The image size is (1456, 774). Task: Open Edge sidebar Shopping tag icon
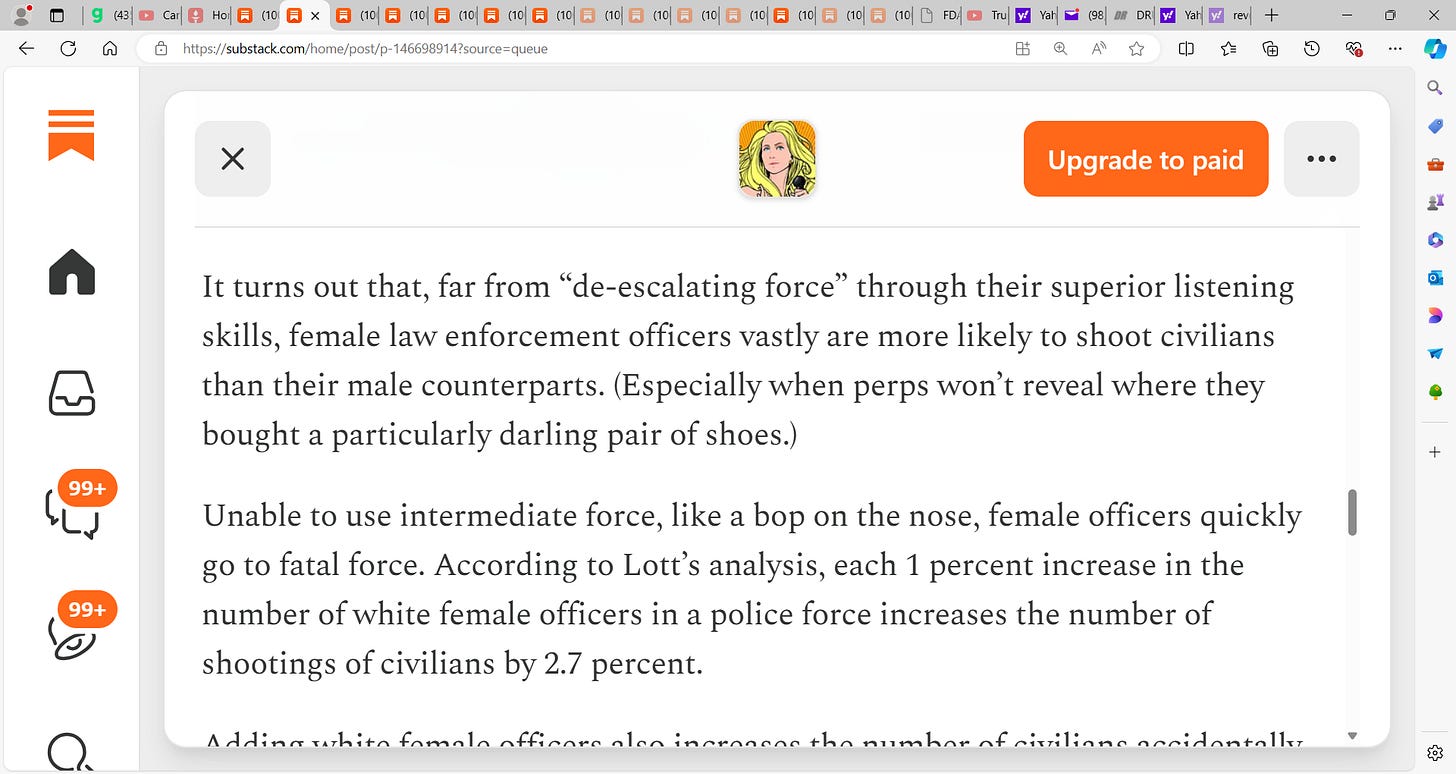1435,126
